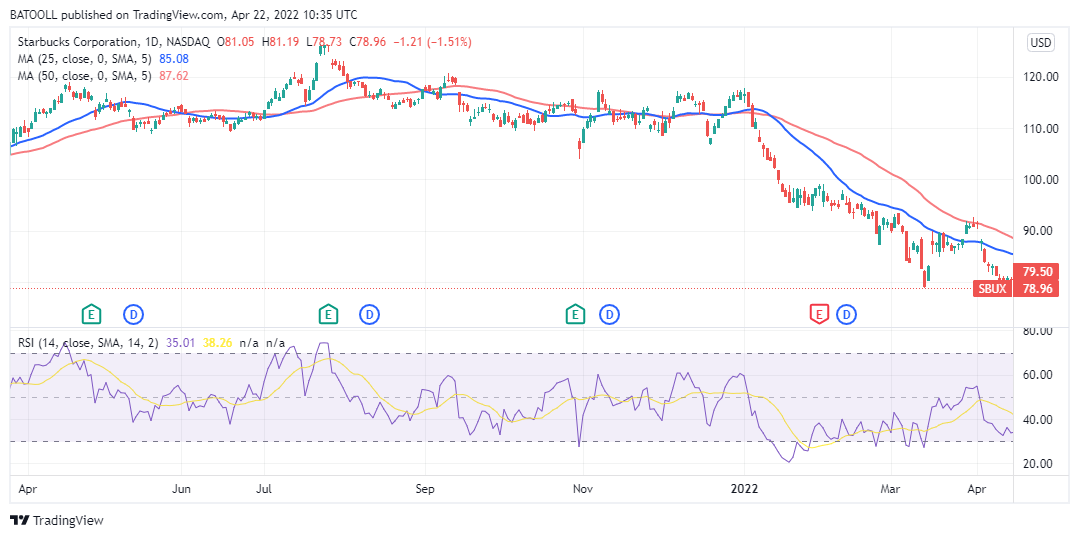
Task: Click the RSI value 35.01
Action: (181, 342)
